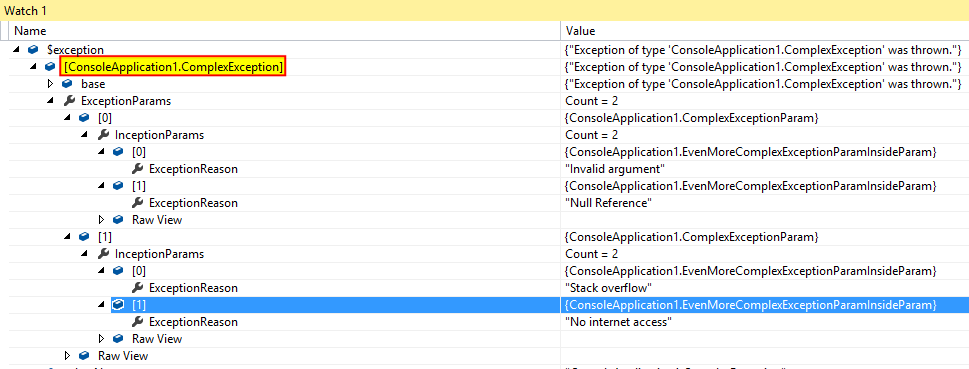969x369 pixels.
Task: Collapse the ExceptionParams node arrow
Action: pos(51,101)
